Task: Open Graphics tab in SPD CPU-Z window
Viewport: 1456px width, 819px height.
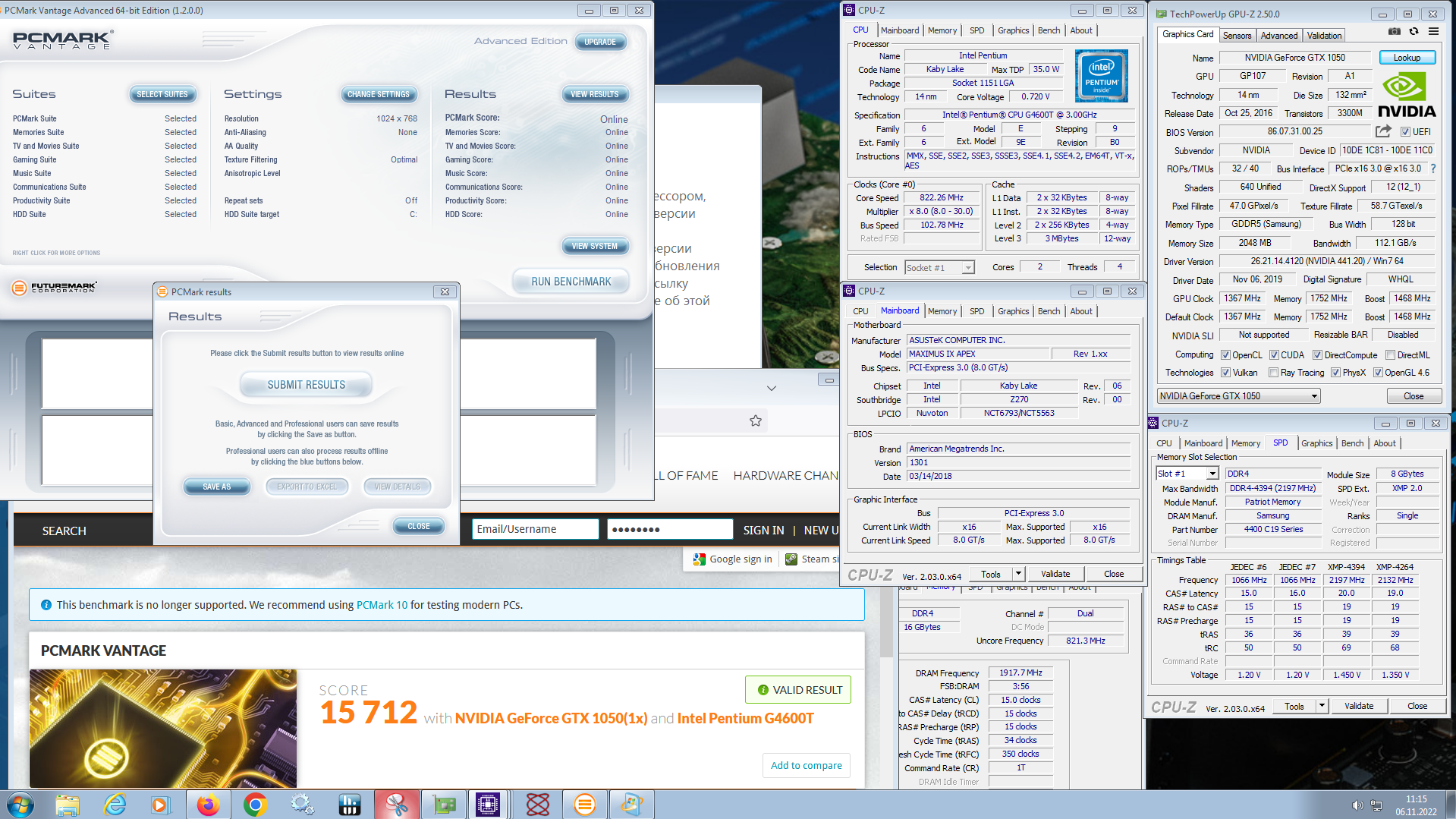Action: coord(1316,443)
